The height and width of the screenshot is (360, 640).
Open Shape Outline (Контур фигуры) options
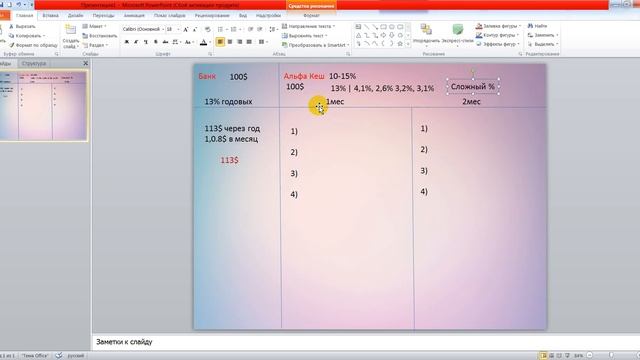(x=498, y=36)
